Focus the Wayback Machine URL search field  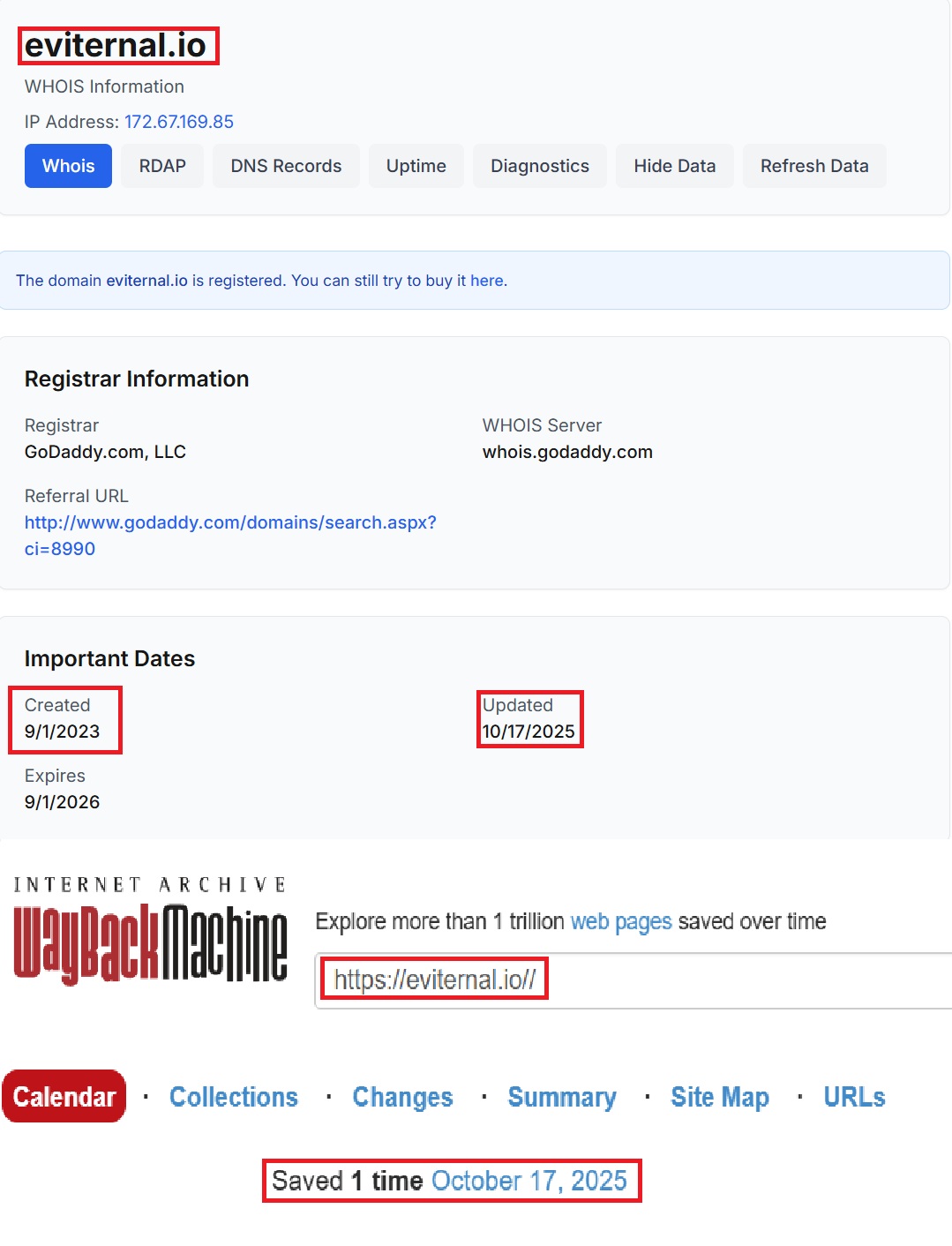(x=706, y=980)
